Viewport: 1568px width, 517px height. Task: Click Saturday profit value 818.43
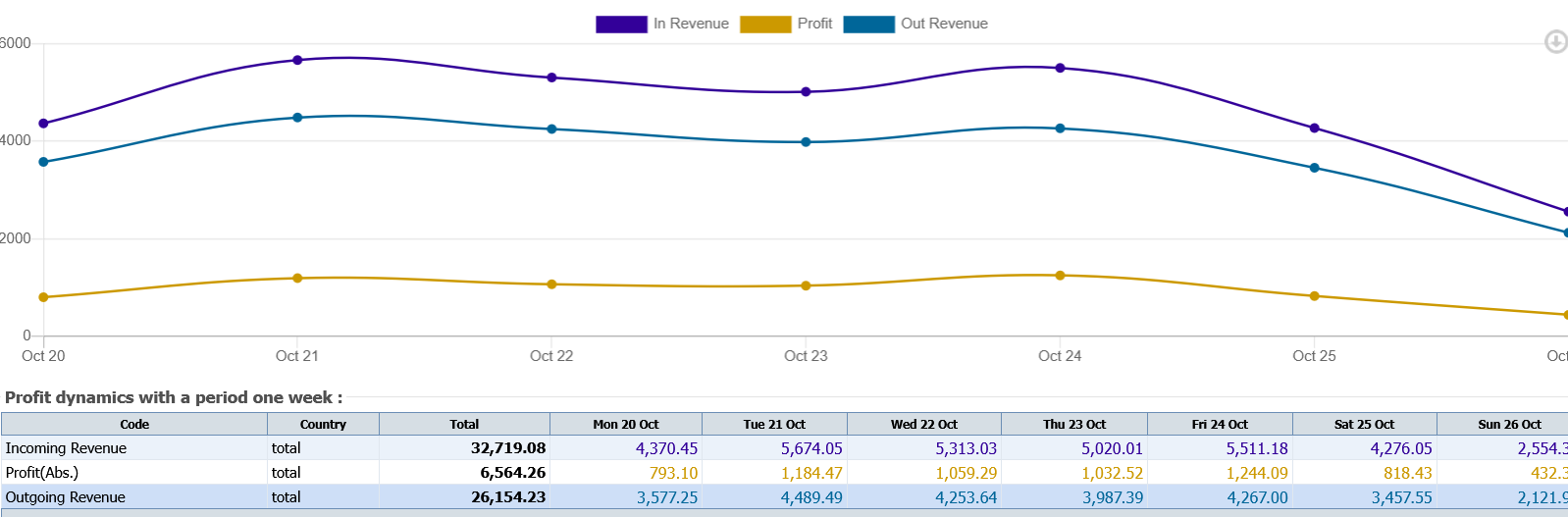coord(1408,473)
